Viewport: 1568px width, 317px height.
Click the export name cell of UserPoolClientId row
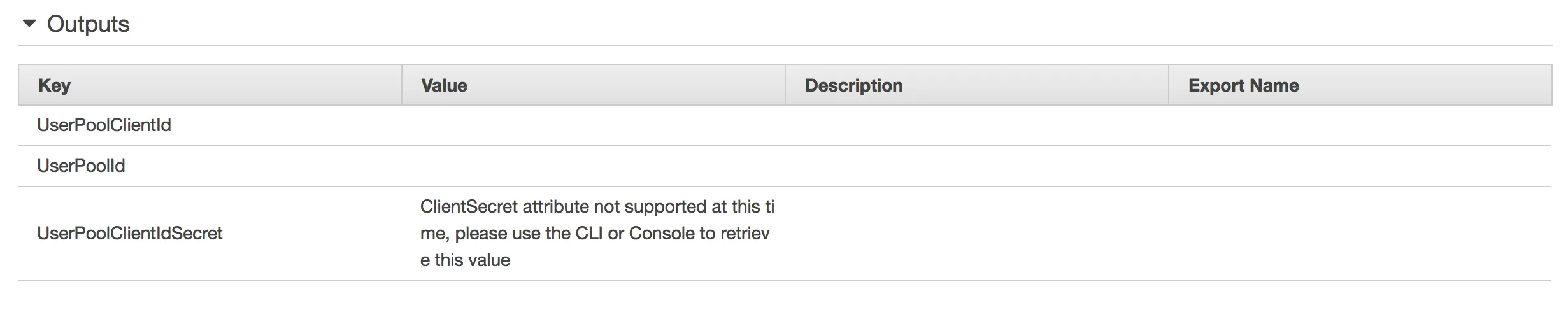click(1360, 125)
